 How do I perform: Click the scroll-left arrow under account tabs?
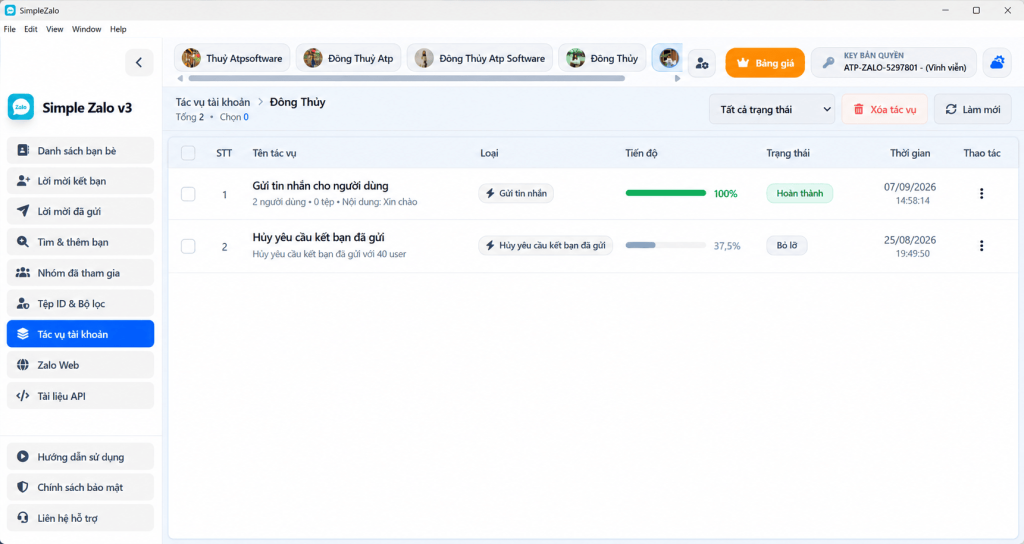(180, 78)
